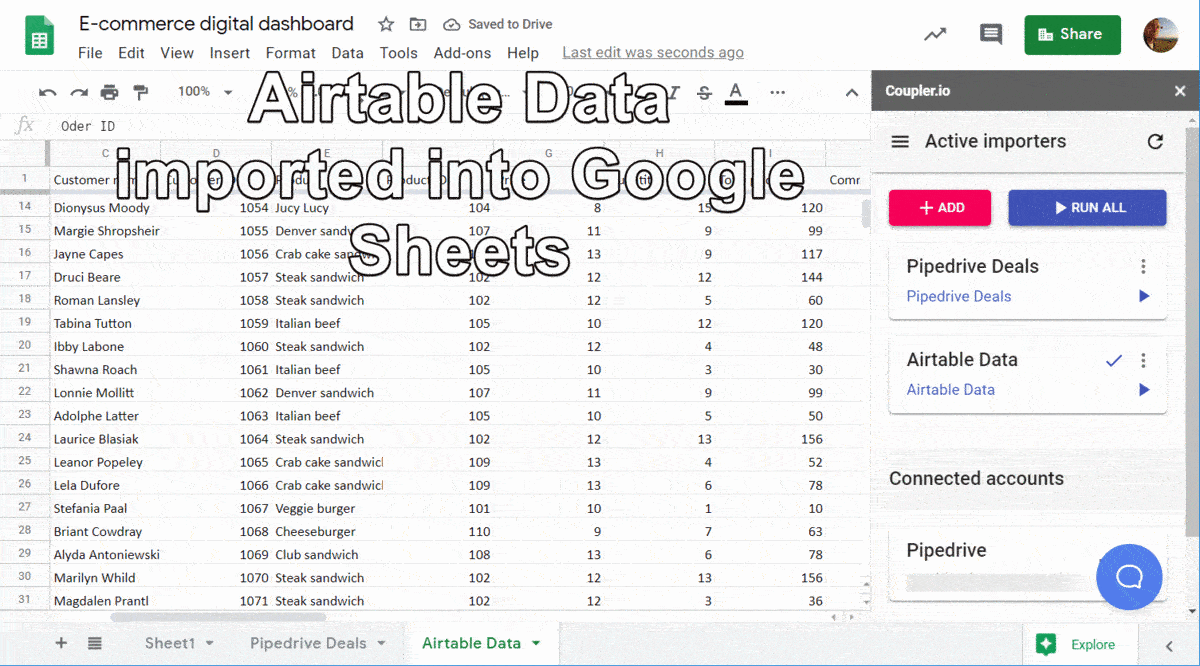
Task: Open the comment history
Action: click(990, 33)
